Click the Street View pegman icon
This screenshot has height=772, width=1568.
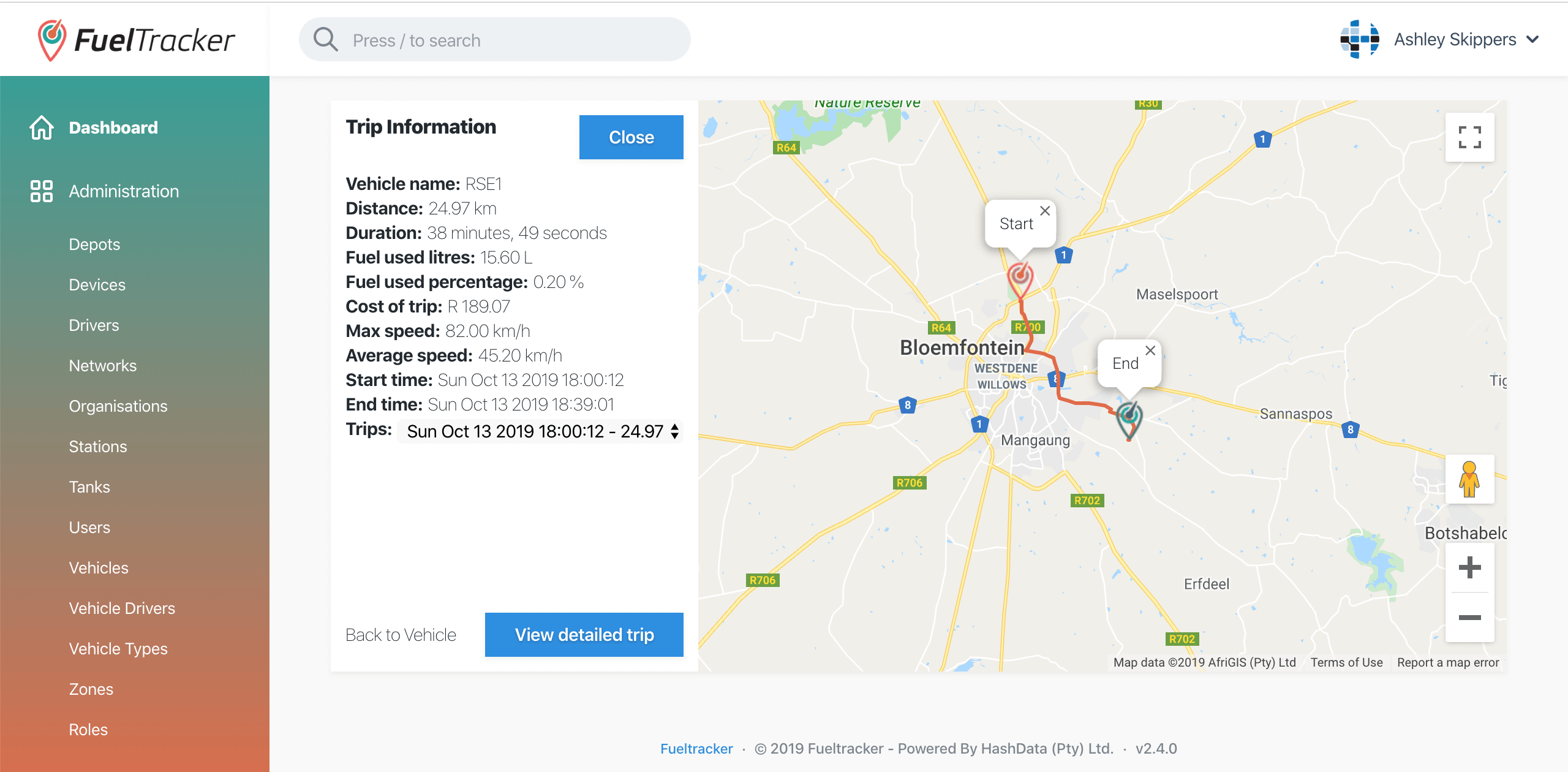[1469, 479]
